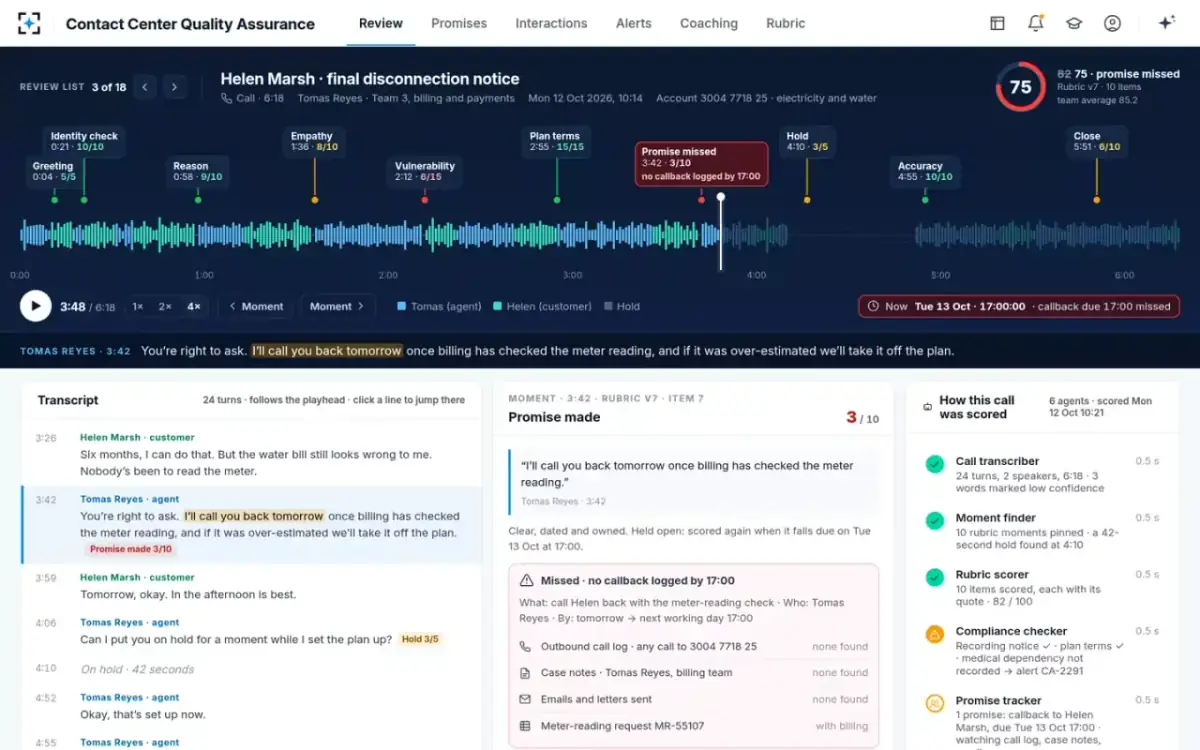Open the Coaching tab

tap(709, 23)
